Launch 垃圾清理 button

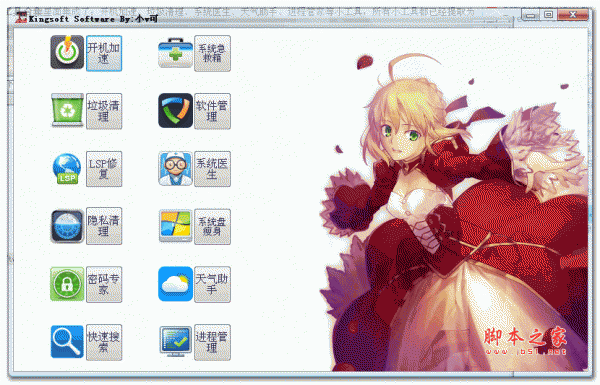pyautogui.click(x=104, y=111)
